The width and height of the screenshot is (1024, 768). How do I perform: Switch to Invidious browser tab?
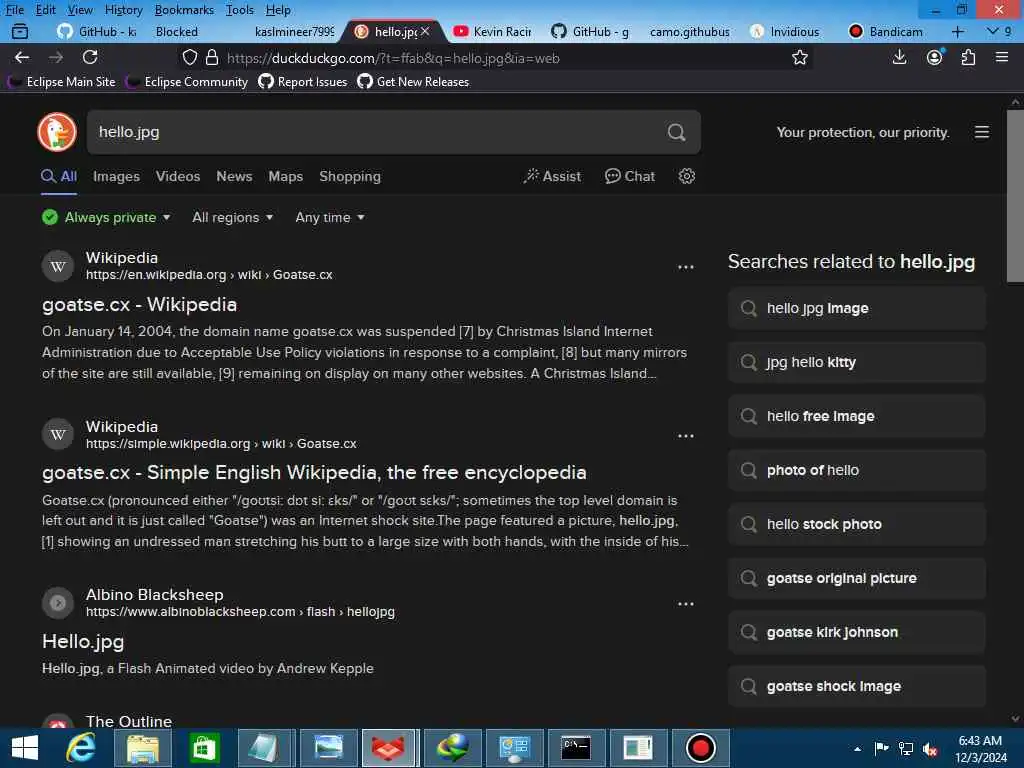point(786,31)
